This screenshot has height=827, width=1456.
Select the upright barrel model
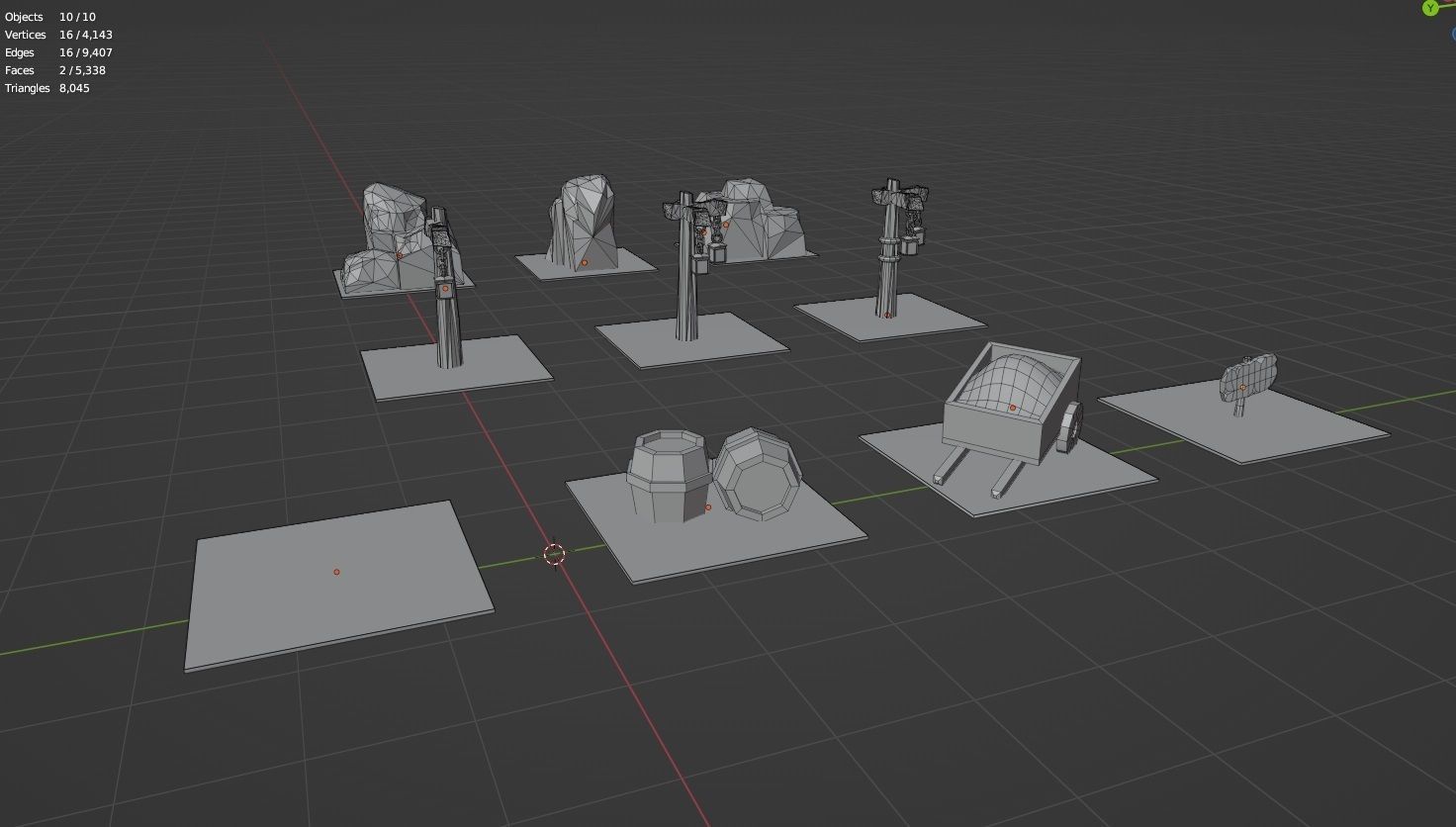coord(670,476)
